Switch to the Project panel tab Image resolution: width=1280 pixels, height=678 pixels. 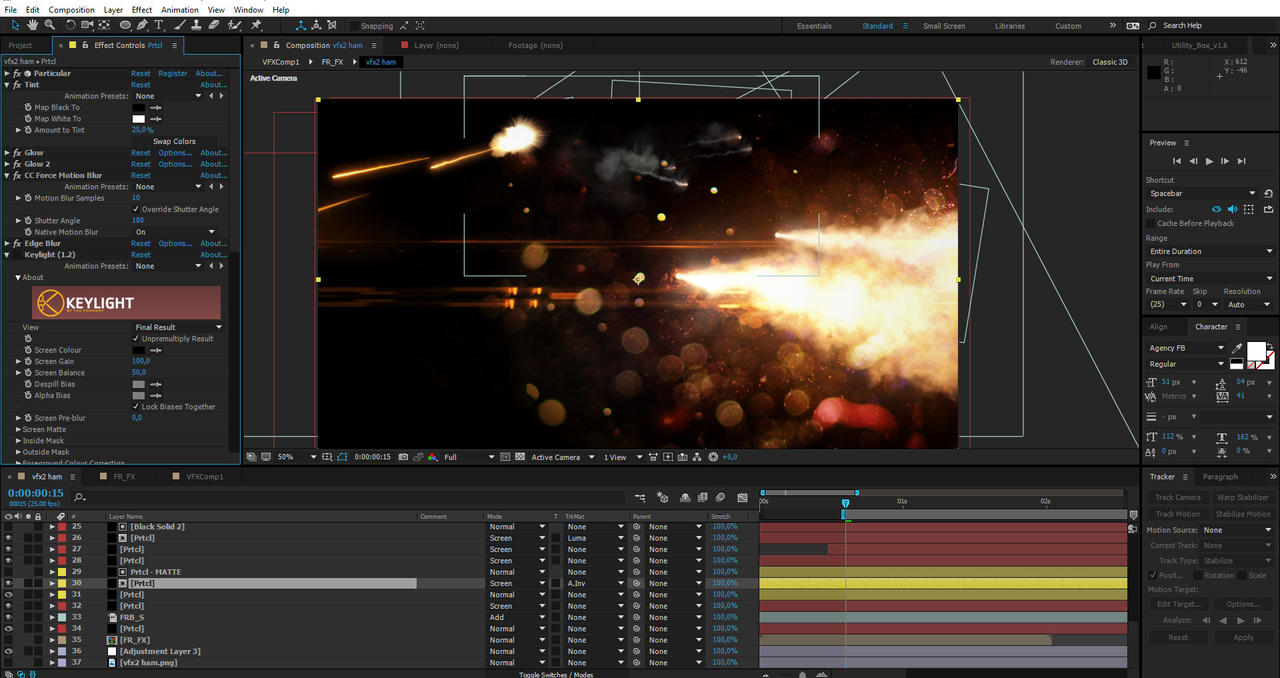[x=20, y=45]
